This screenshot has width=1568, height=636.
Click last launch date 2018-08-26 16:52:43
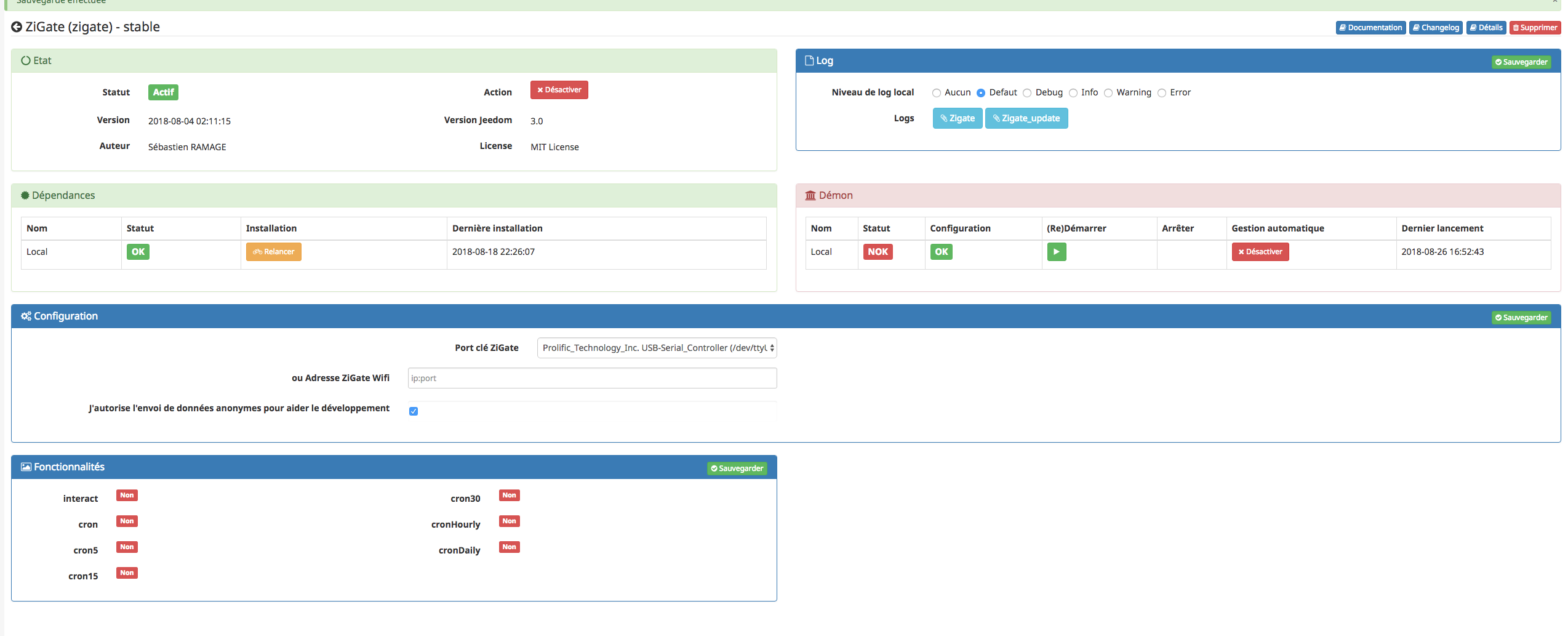click(1442, 252)
